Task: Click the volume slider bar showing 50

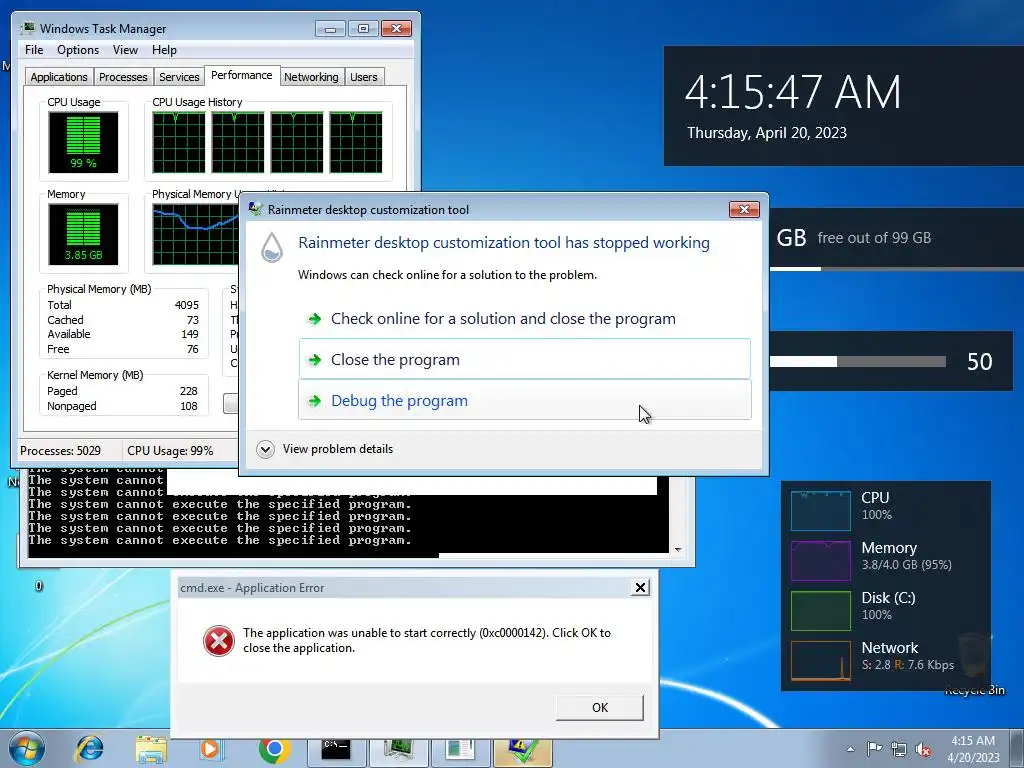Action: point(858,361)
